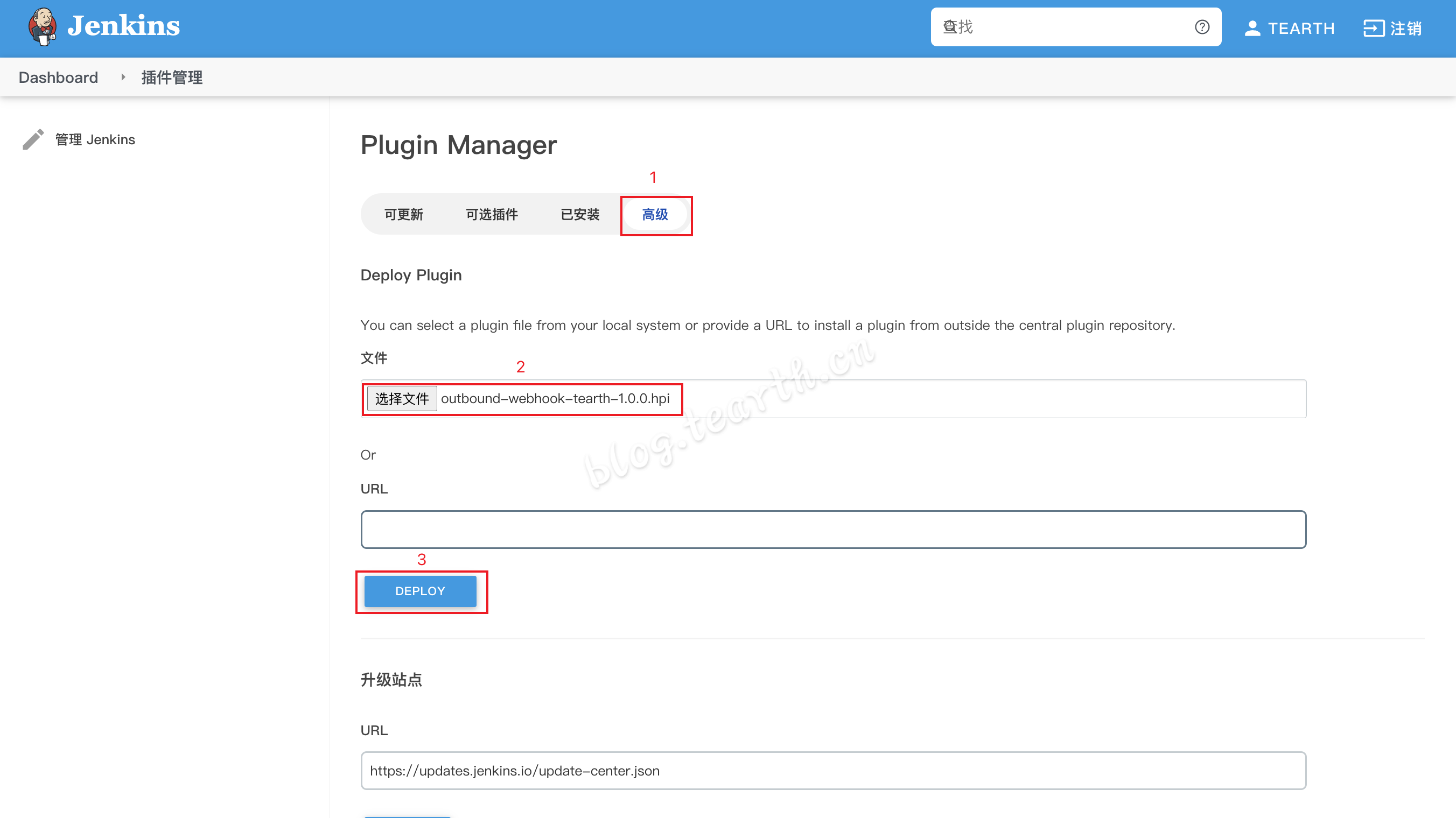Switch to 可选插件 tab
This screenshot has width=1456, height=818.
click(492, 215)
